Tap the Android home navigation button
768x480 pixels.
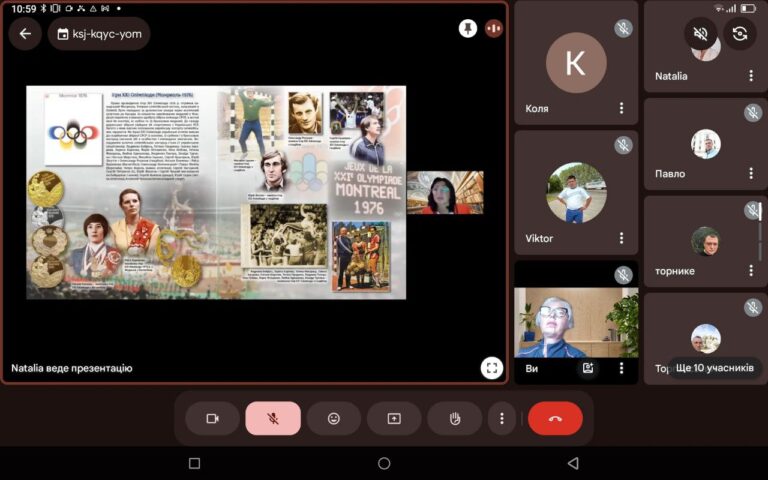pyautogui.click(x=384, y=463)
